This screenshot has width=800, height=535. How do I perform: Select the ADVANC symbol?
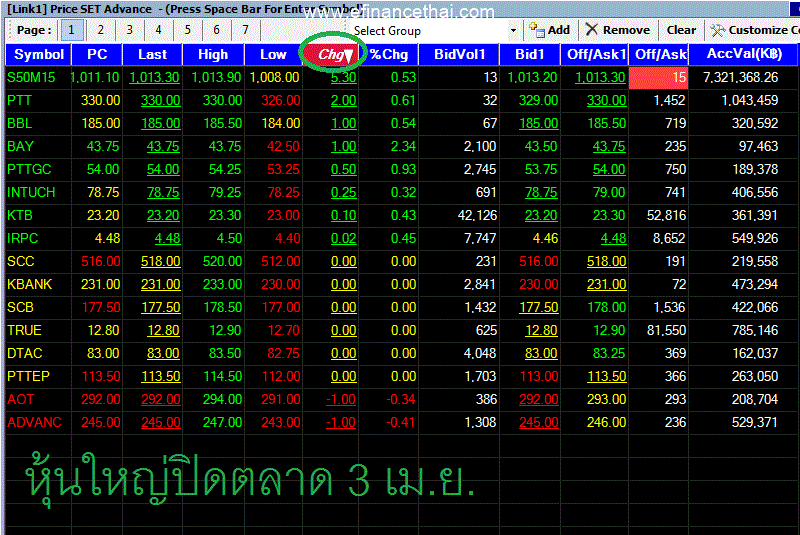point(34,422)
